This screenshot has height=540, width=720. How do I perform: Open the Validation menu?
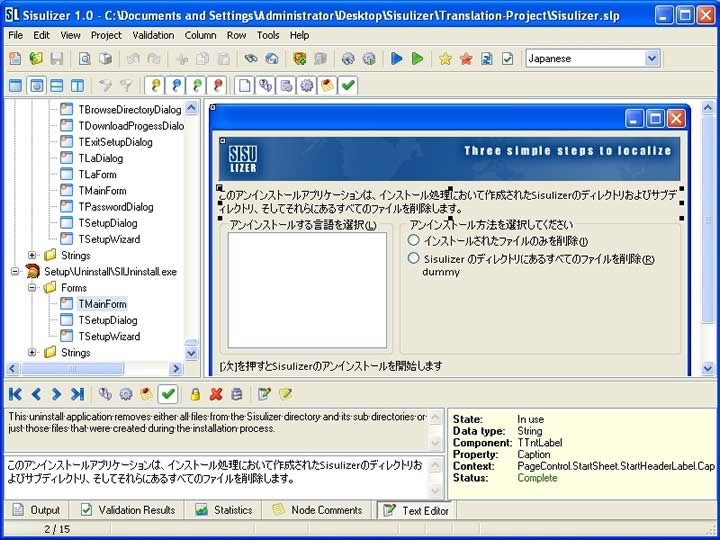[153, 35]
